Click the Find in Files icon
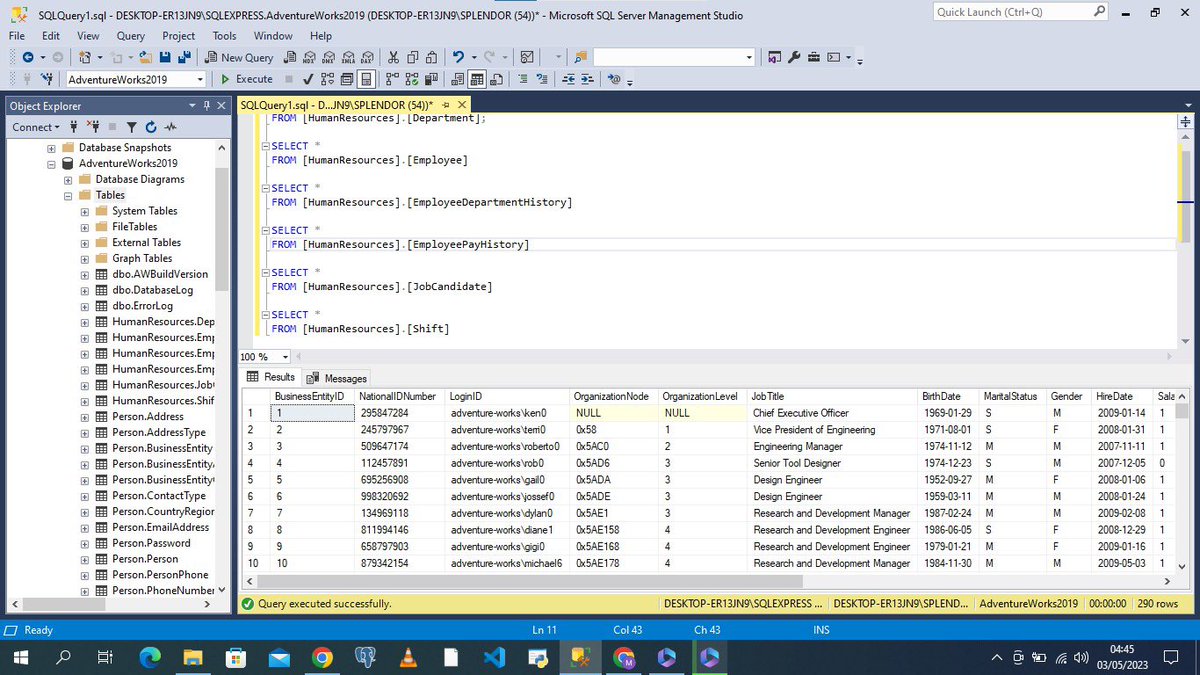 coord(580,57)
